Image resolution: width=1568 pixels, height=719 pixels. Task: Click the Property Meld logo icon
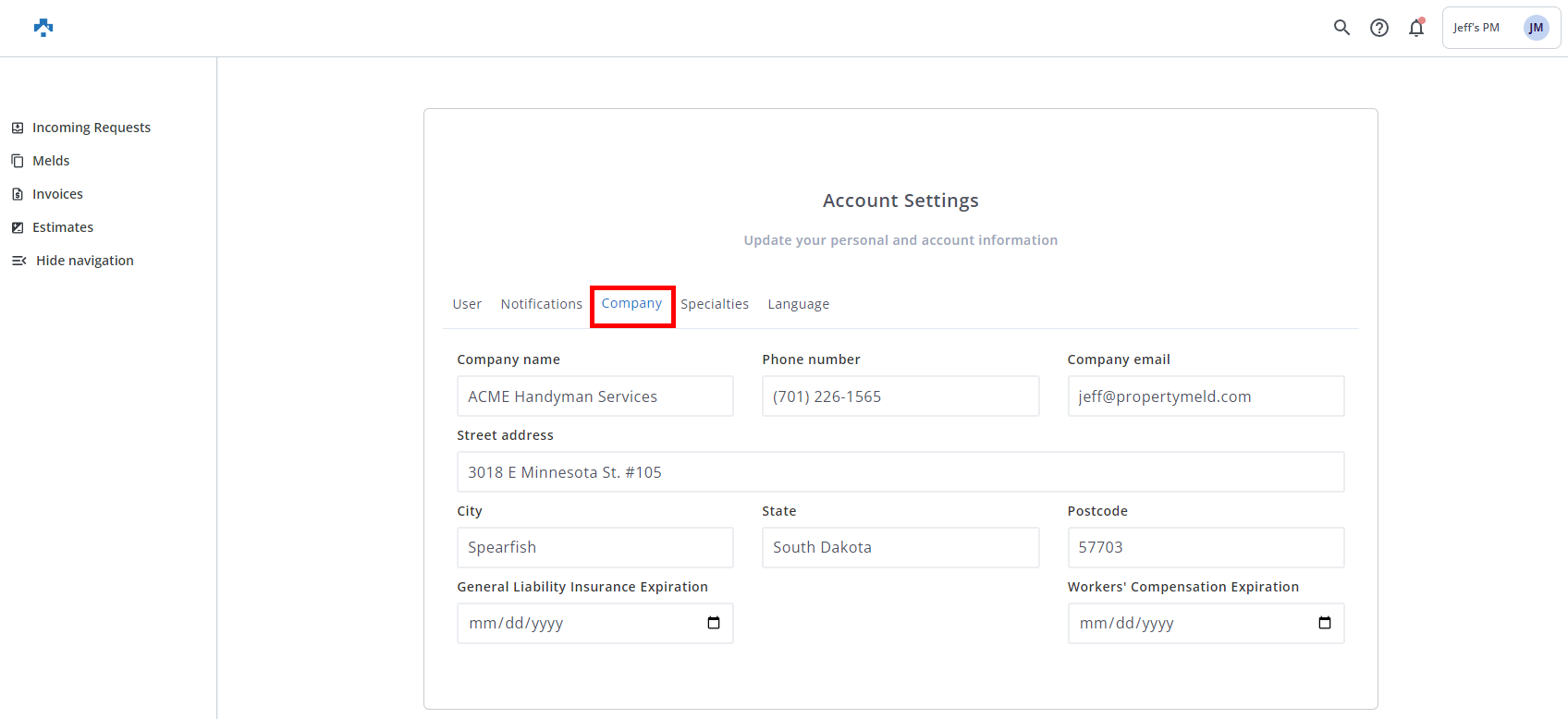pyautogui.click(x=43, y=28)
